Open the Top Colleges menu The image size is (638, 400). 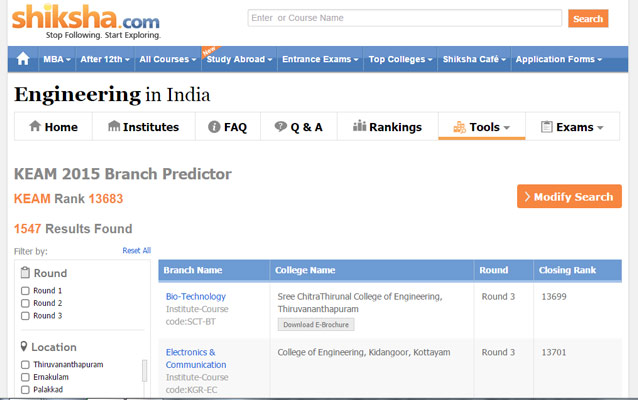coord(400,59)
